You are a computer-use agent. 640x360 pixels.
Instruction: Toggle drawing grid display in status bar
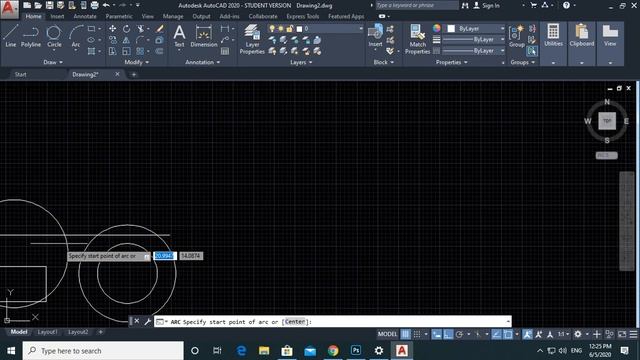coord(405,334)
